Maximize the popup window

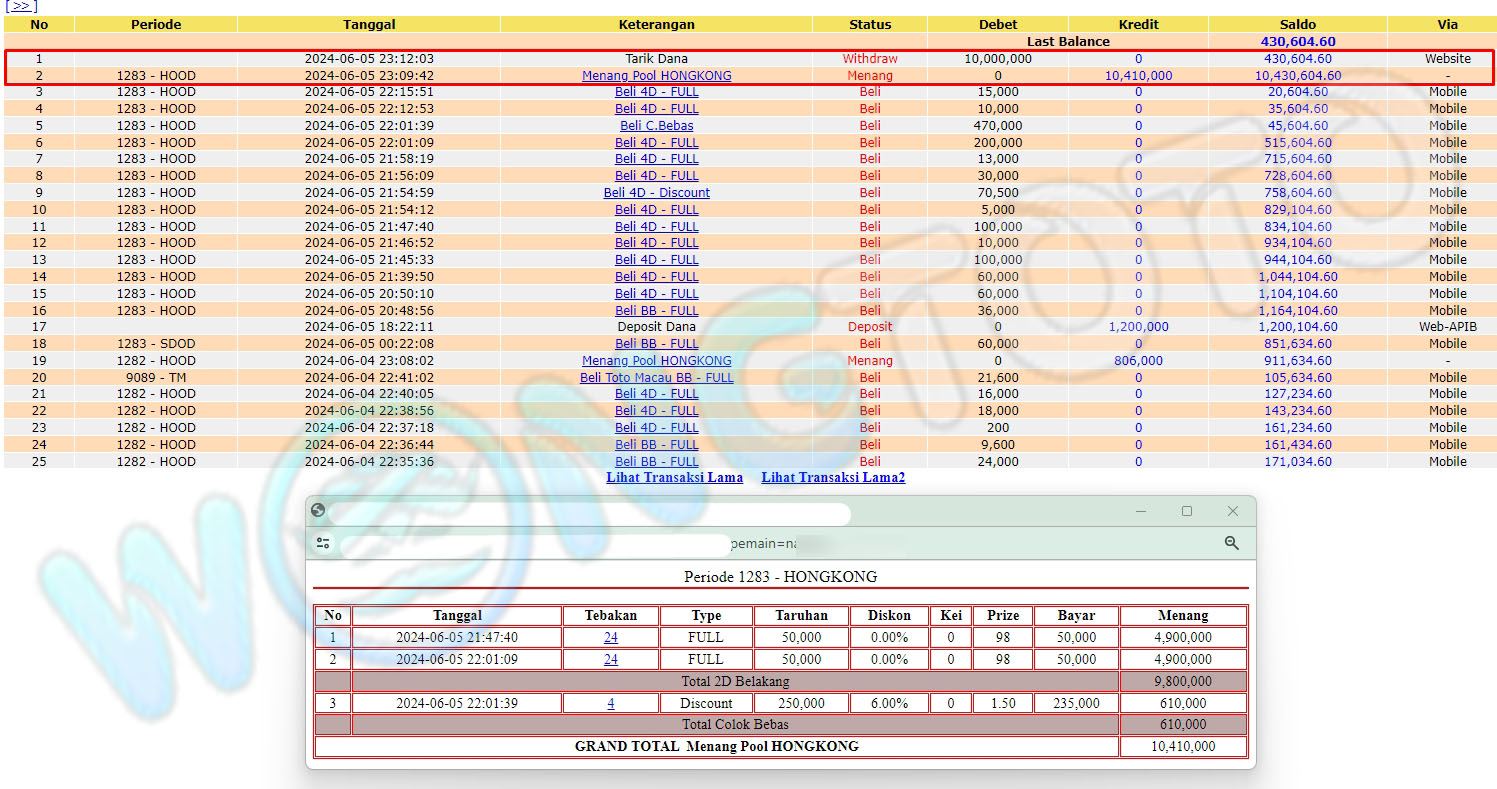coord(1187,511)
